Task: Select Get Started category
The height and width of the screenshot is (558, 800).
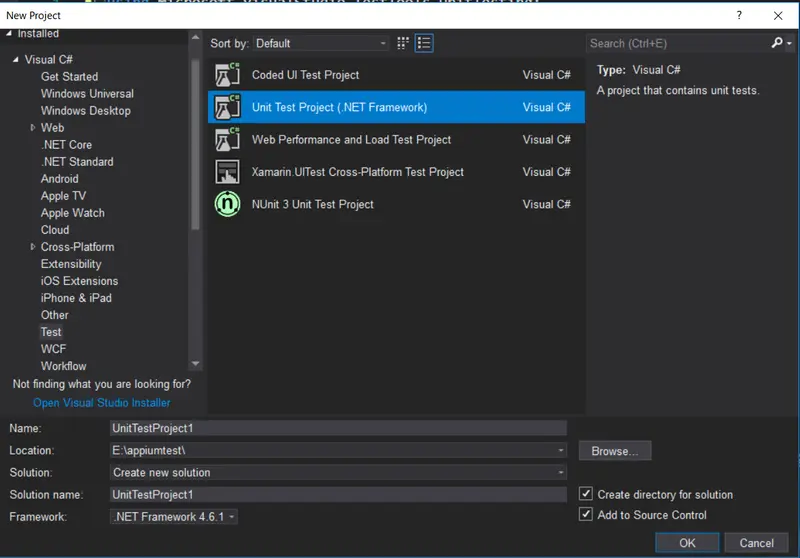Action: (x=69, y=77)
